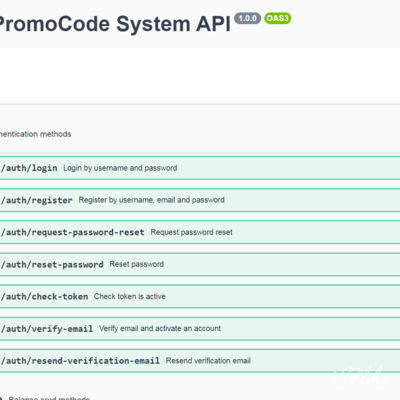Click the 'Request password reset' description
The height and width of the screenshot is (400, 400).
191,232
